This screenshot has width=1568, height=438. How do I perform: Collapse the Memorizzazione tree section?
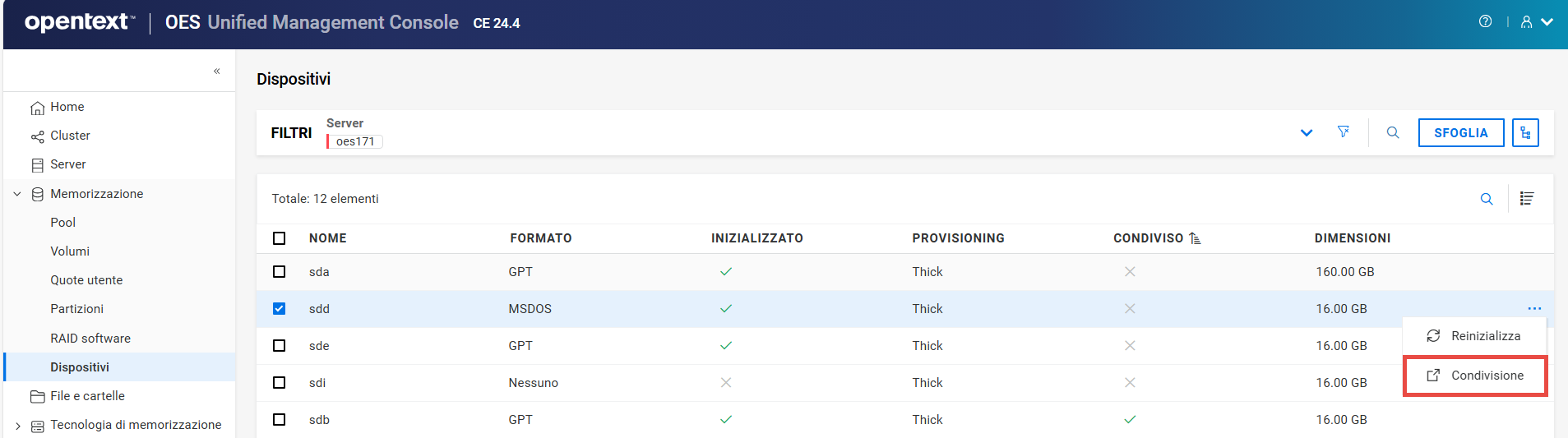[x=17, y=194]
